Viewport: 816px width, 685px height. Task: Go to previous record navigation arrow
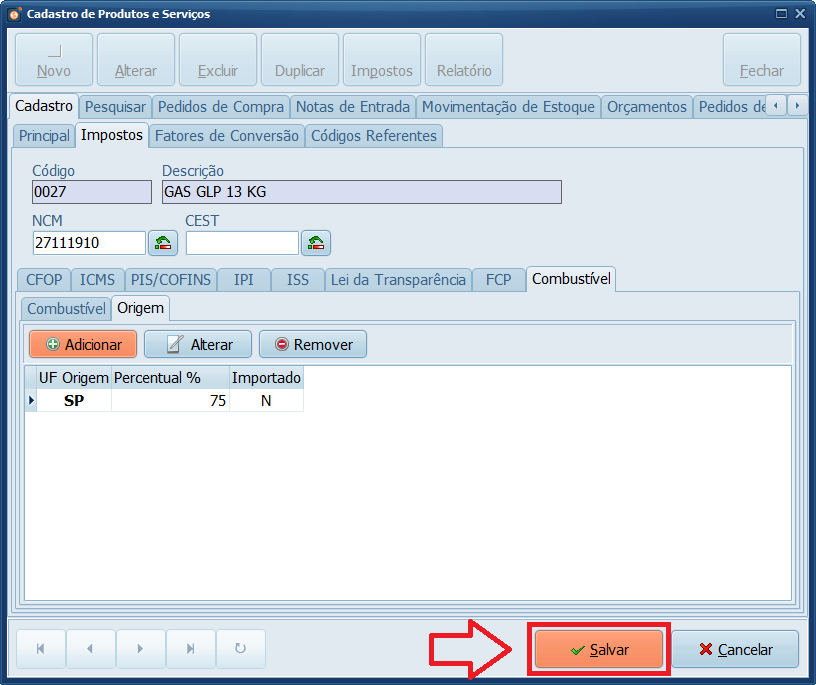click(91, 649)
